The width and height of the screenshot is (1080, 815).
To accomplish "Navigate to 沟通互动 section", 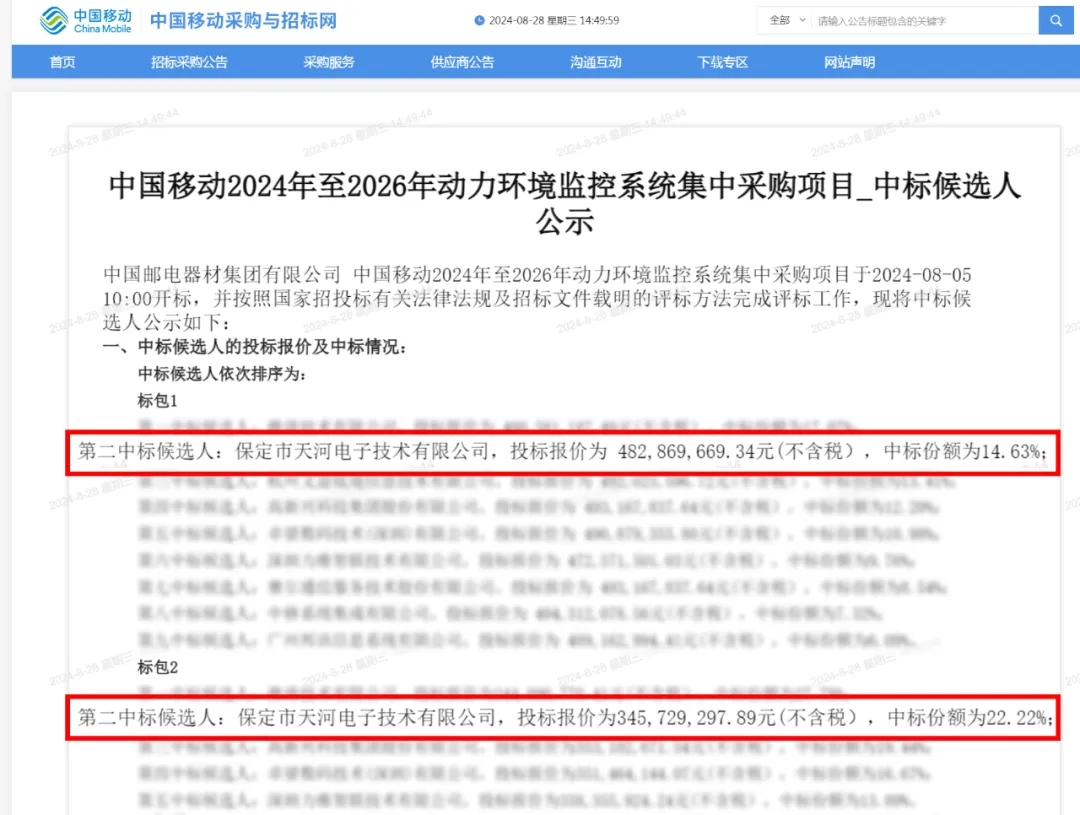I will click(596, 62).
